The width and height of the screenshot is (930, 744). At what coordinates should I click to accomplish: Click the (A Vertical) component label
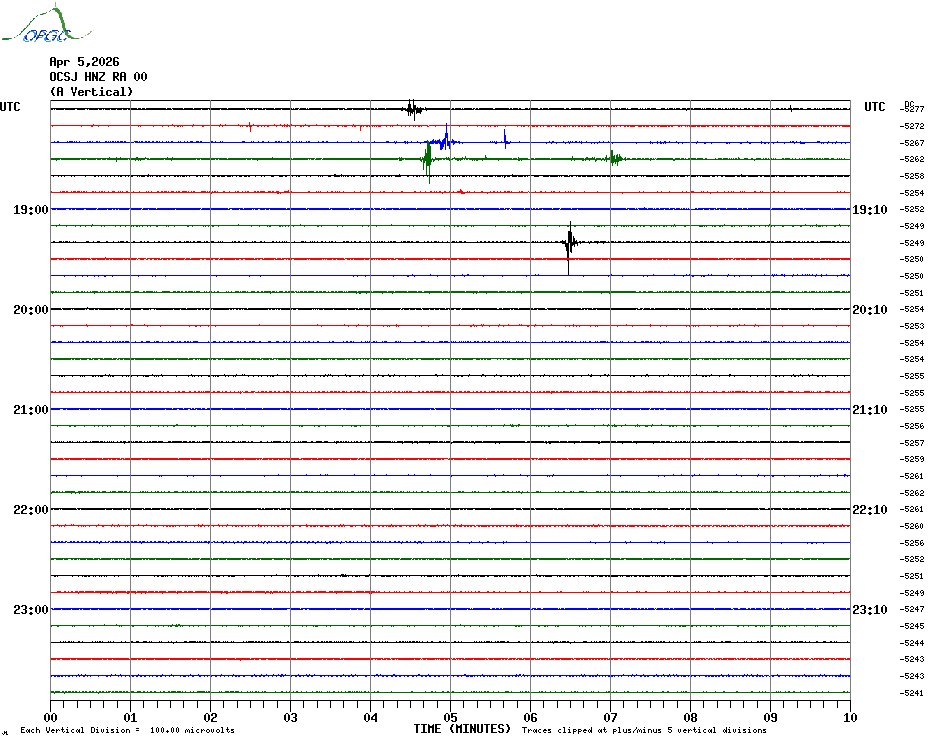coord(91,92)
